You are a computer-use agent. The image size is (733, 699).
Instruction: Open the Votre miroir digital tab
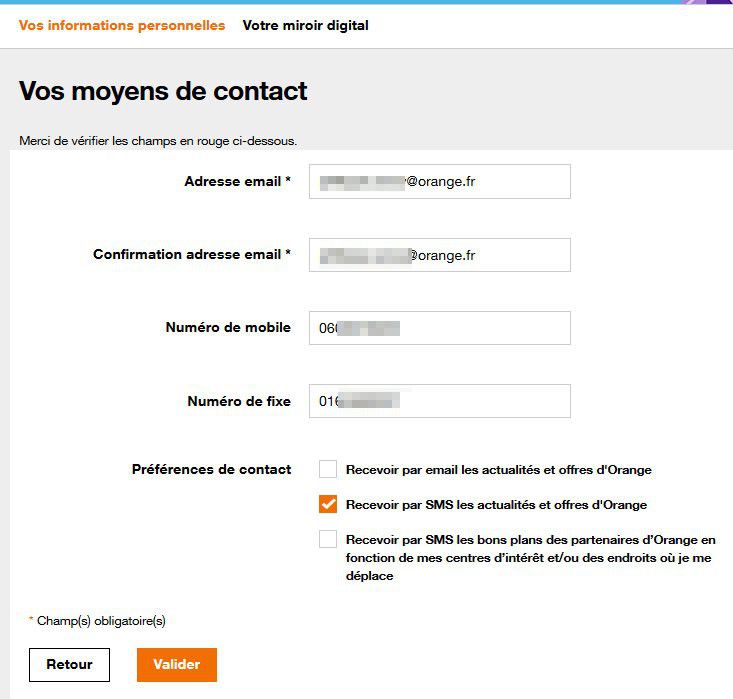click(305, 25)
